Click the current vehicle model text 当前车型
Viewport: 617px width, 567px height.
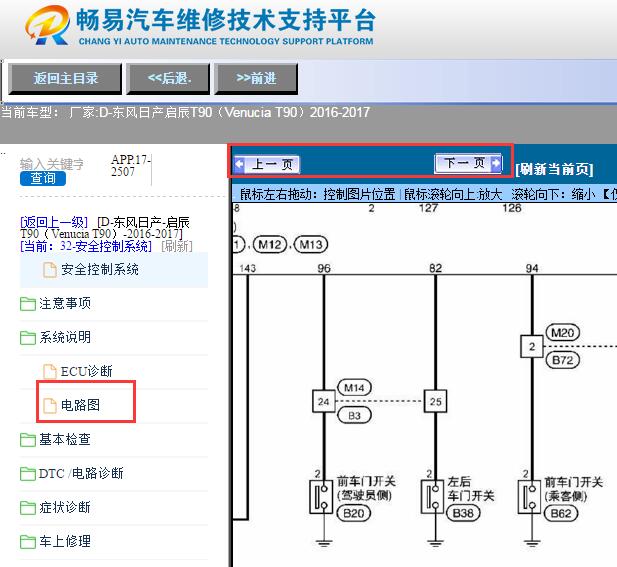pyautogui.click(x=185, y=113)
